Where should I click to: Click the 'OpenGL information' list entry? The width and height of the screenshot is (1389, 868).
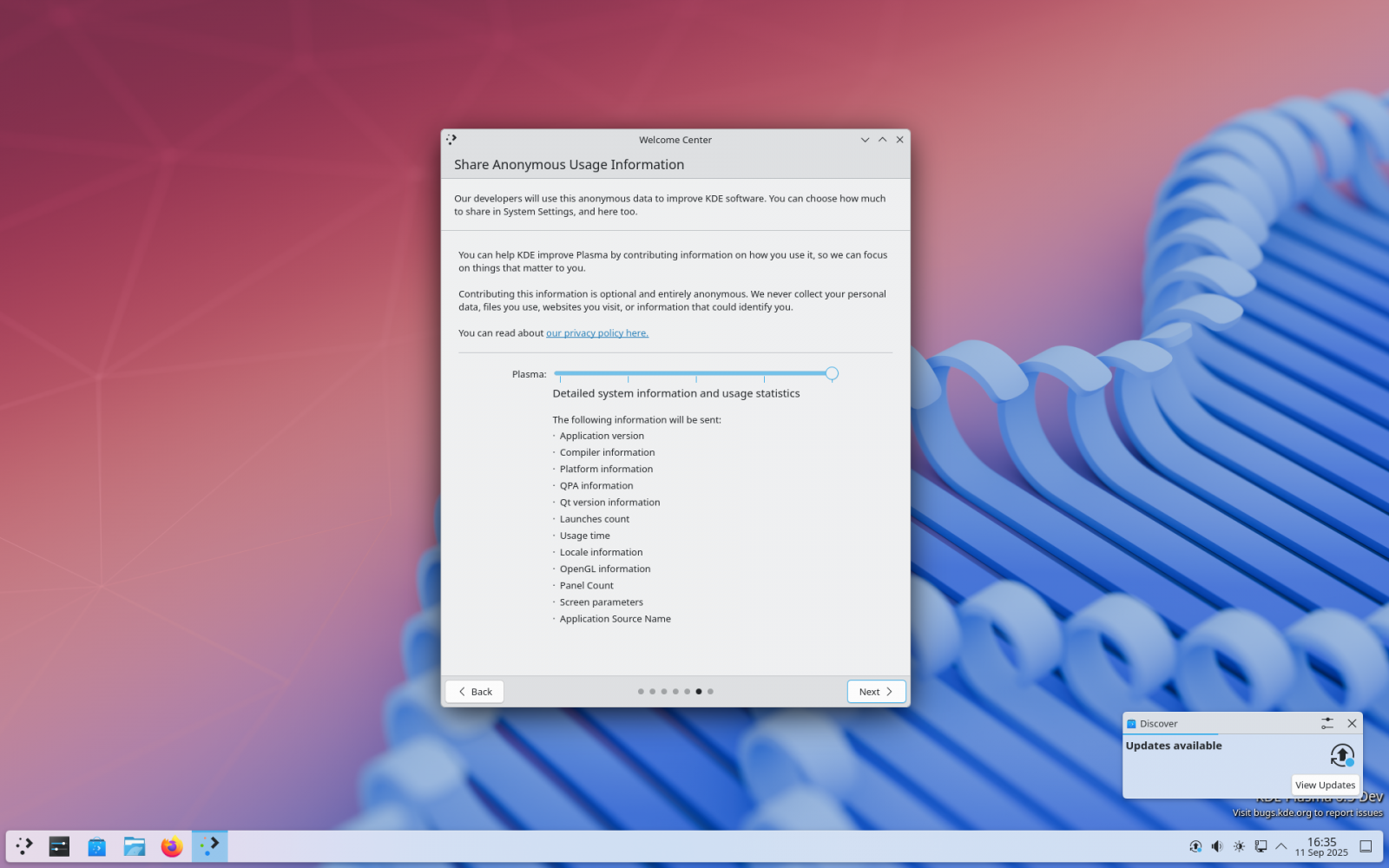pos(605,569)
